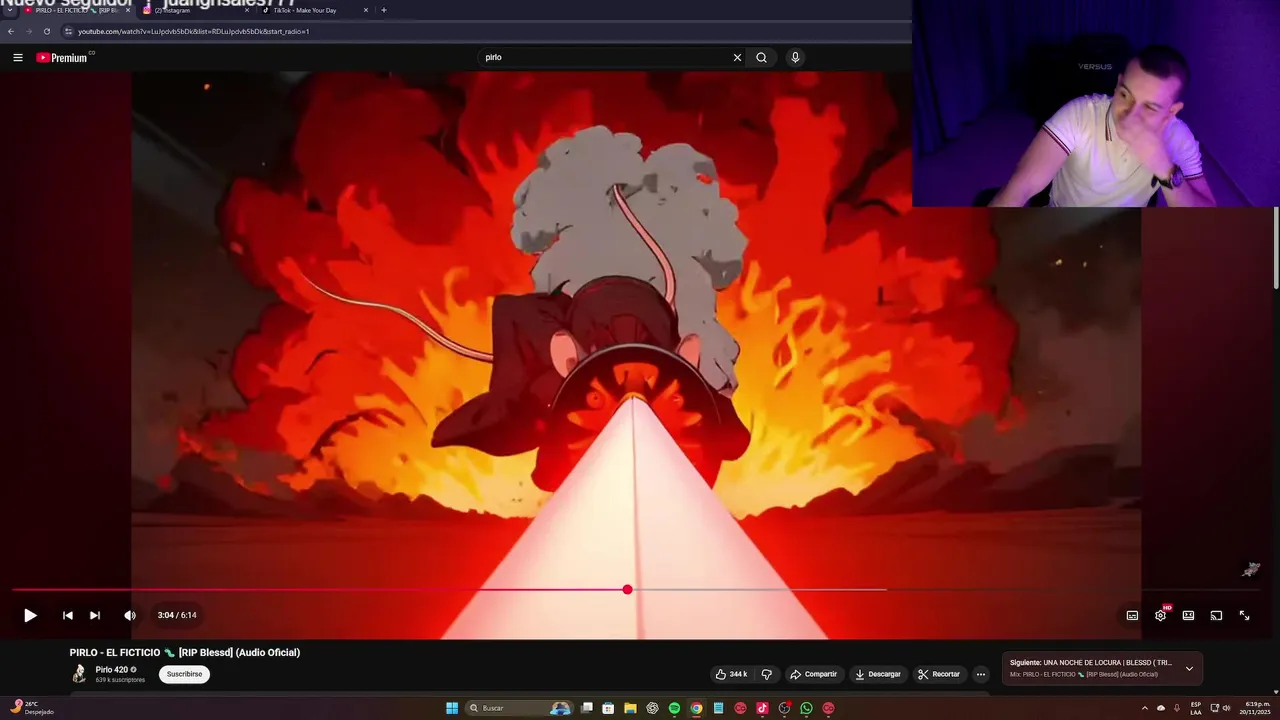Screen dimensions: 1280x720
Task: Enter fullscreen mode in the player
Action: (x=1244, y=615)
